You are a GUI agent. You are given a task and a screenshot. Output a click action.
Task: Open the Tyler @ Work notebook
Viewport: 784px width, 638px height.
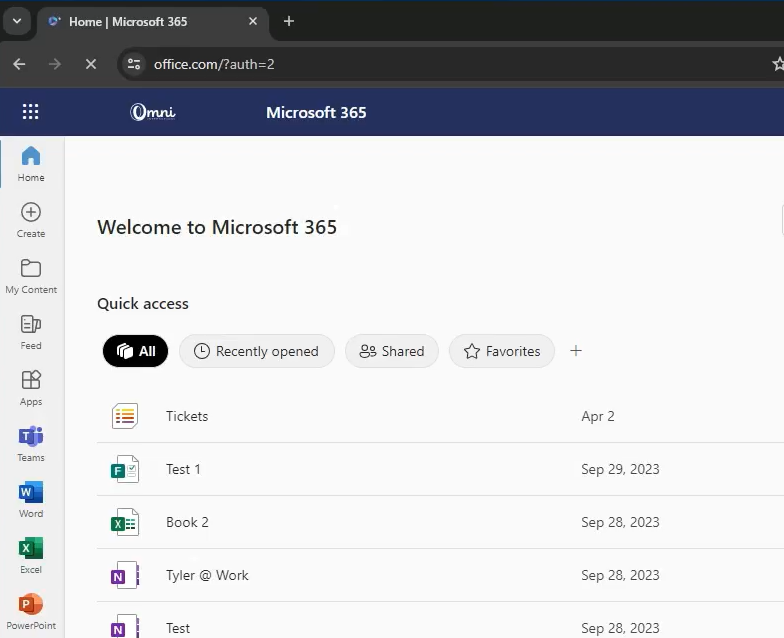pos(207,575)
